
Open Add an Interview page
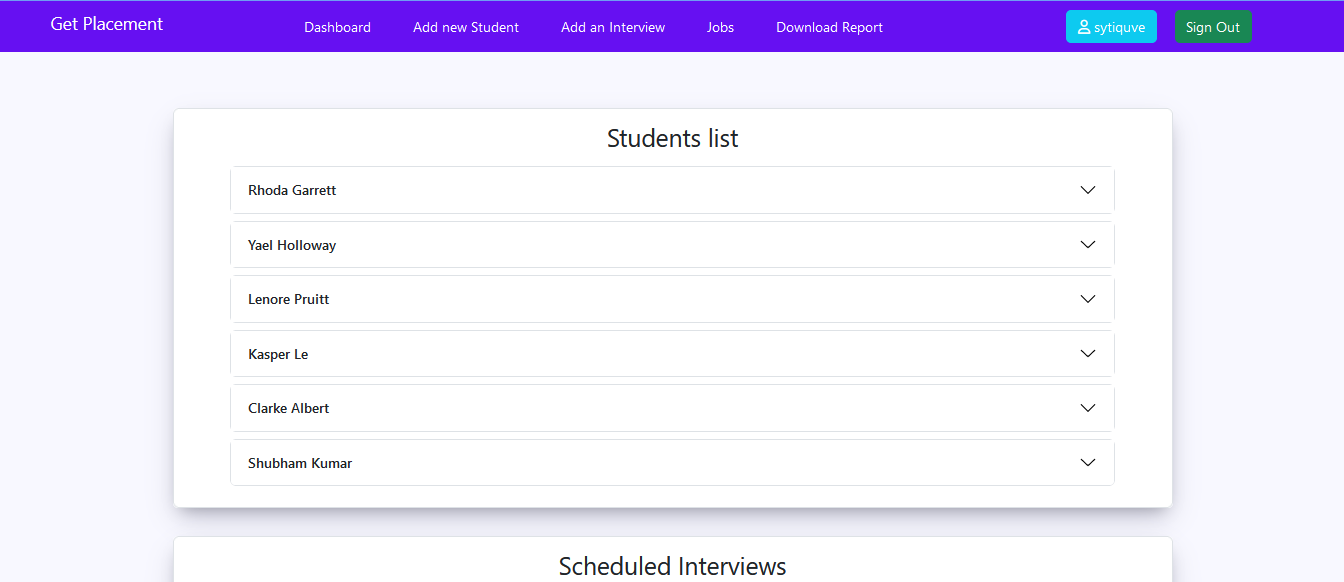[613, 27]
